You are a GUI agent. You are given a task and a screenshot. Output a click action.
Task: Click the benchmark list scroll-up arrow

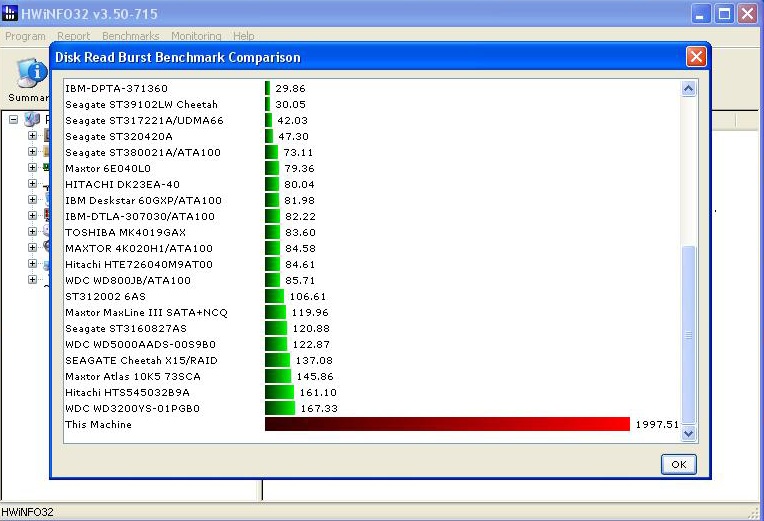point(688,89)
